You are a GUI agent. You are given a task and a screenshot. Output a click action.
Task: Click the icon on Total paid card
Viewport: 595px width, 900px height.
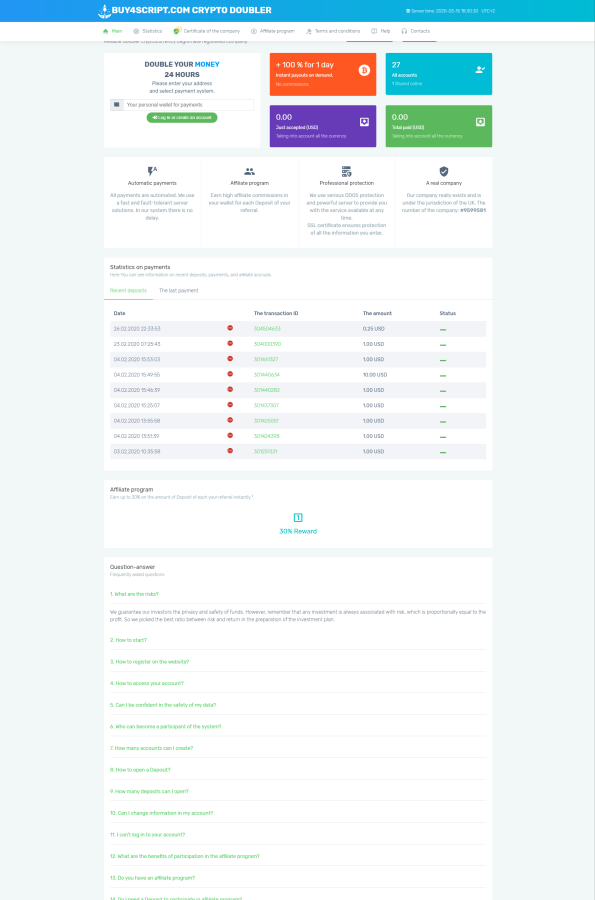[480, 122]
